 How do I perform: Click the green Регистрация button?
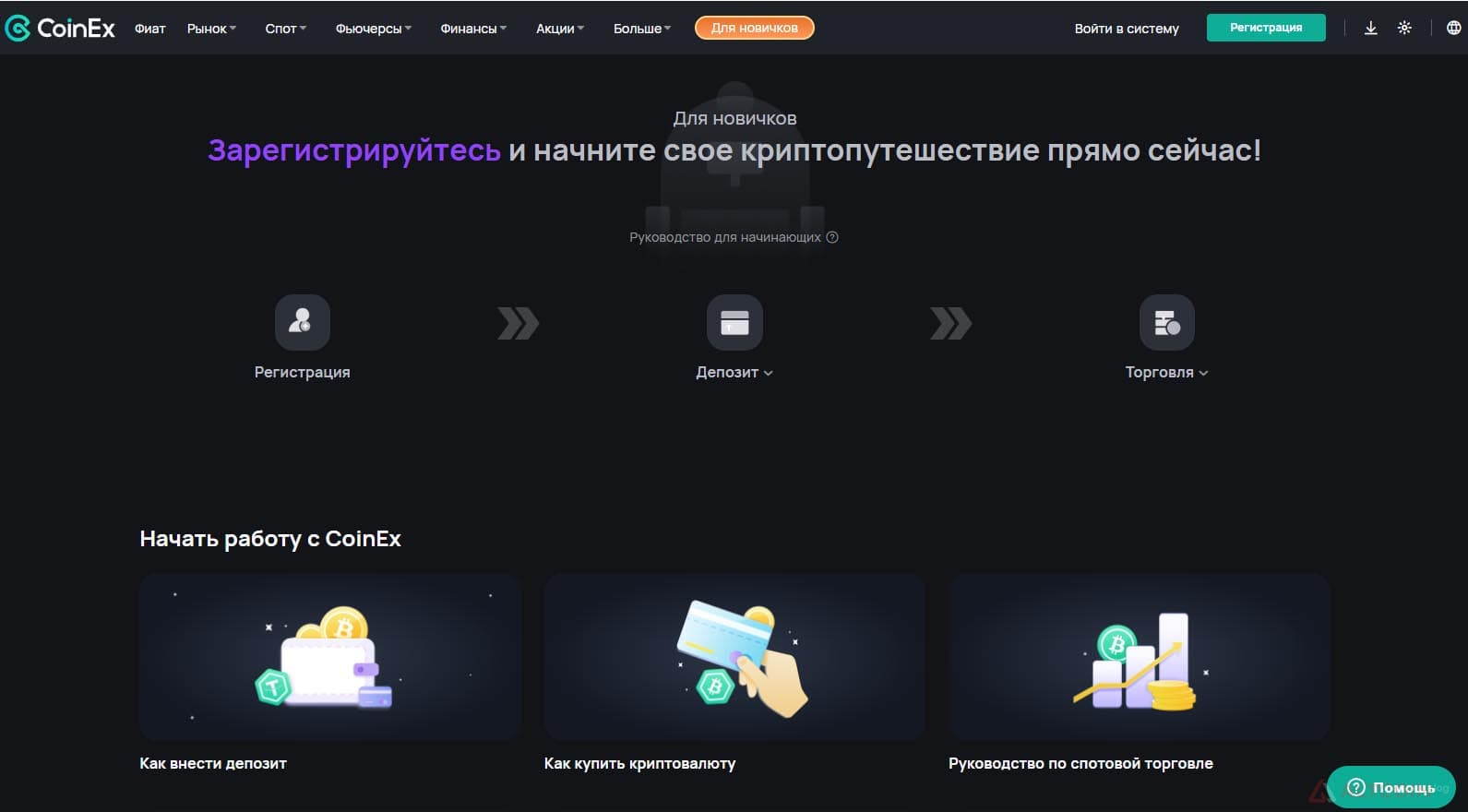pos(1266,28)
